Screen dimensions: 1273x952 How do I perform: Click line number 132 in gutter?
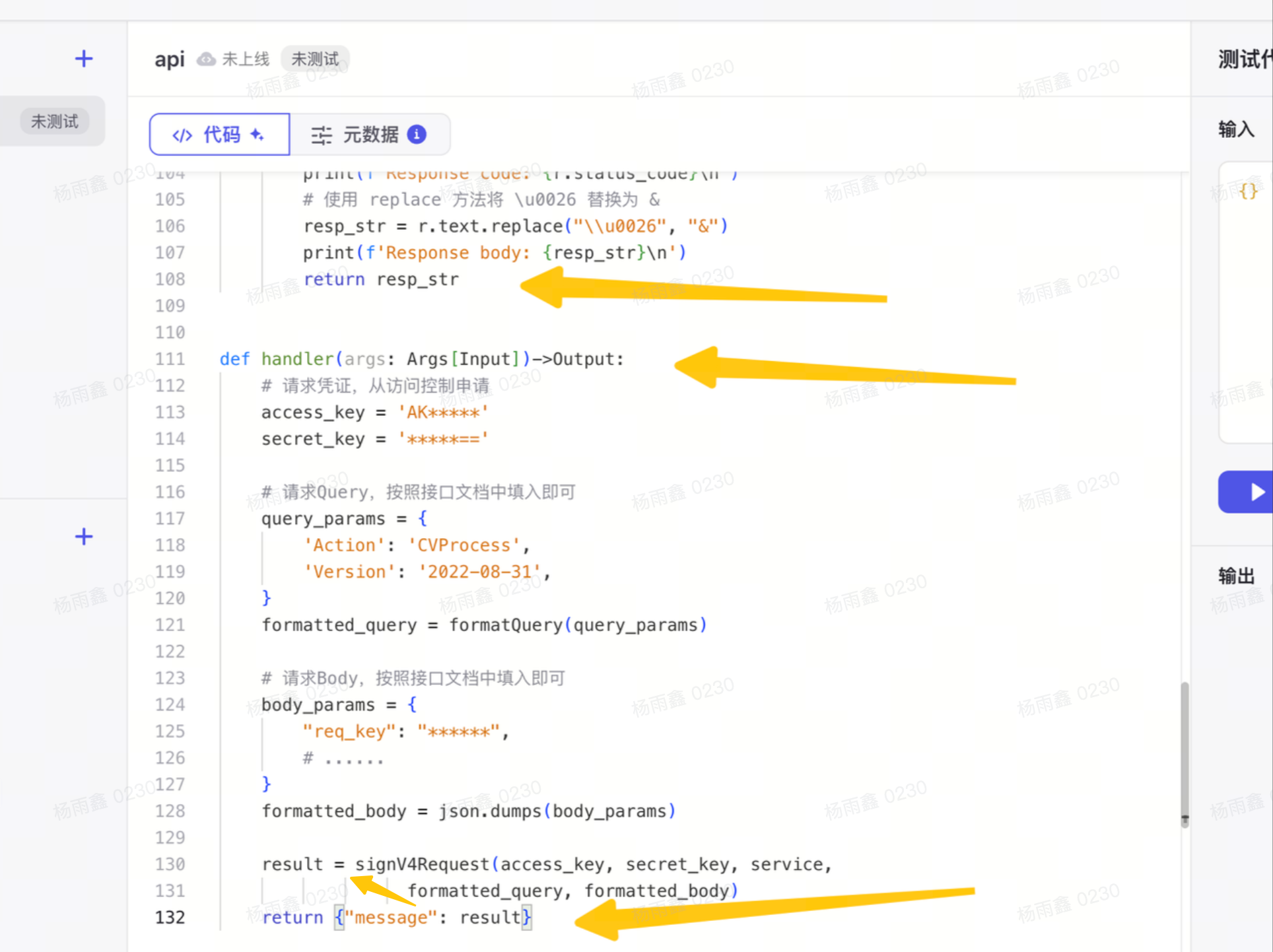[x=170, y=917]
